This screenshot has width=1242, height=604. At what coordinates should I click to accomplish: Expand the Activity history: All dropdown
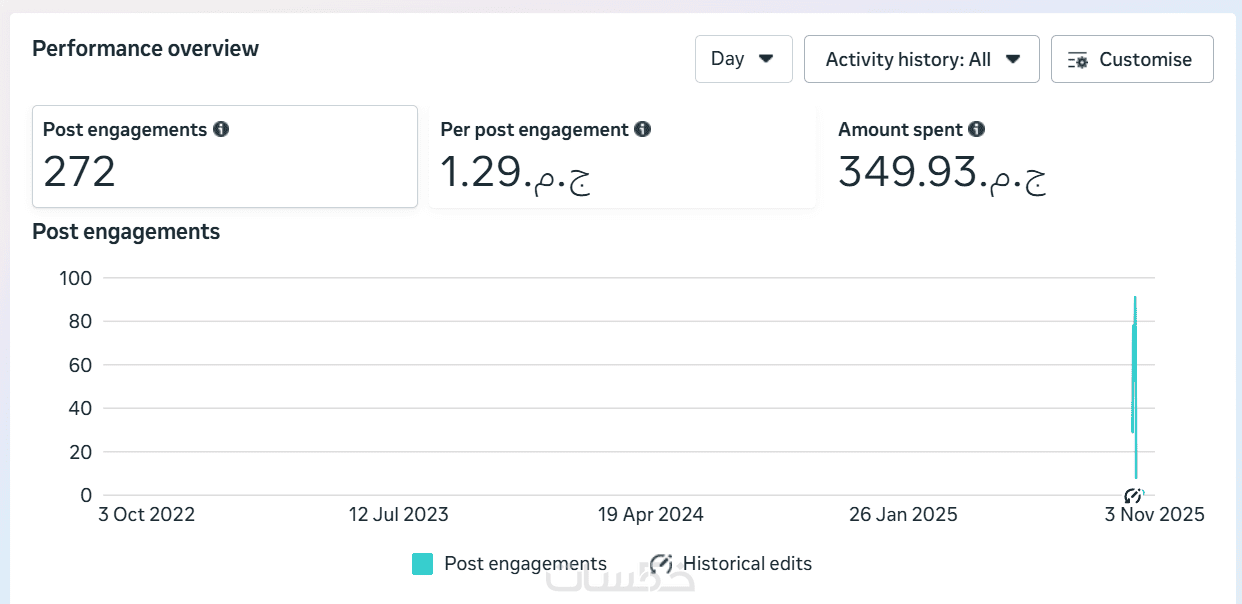pyautogui.click(x=921, y=59)
